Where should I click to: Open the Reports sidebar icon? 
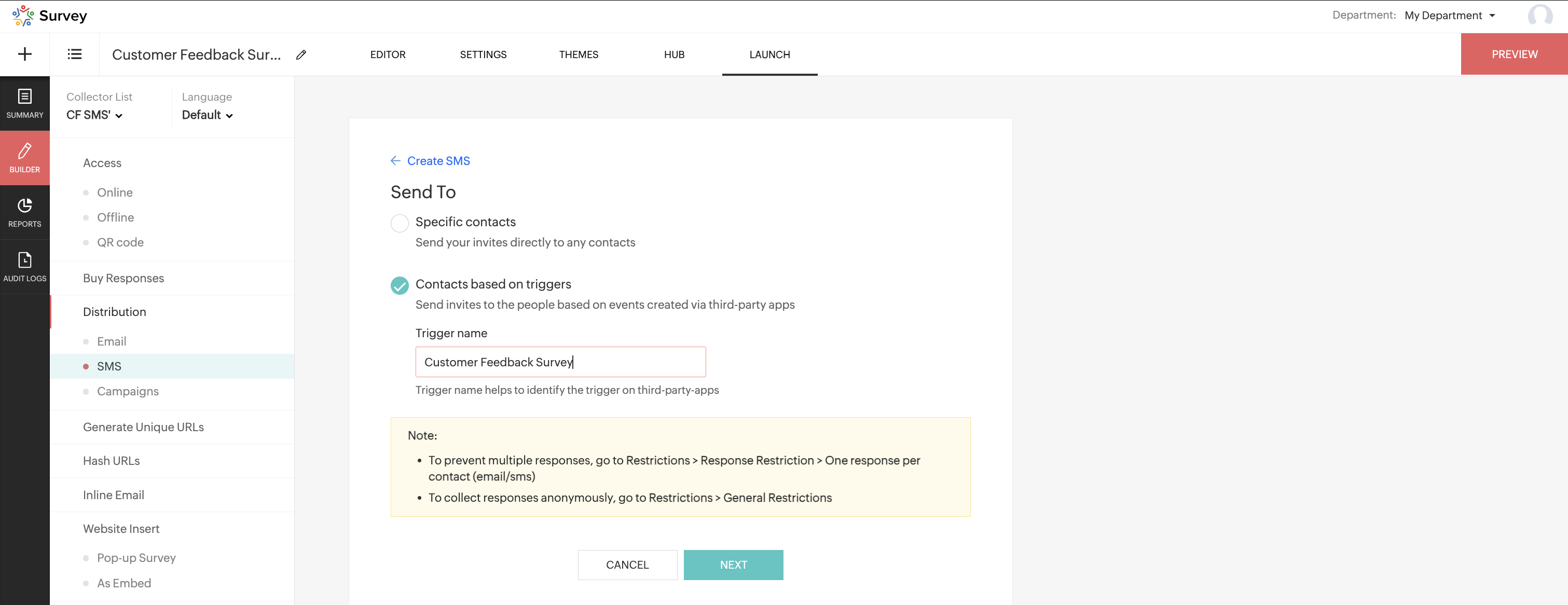25,212
